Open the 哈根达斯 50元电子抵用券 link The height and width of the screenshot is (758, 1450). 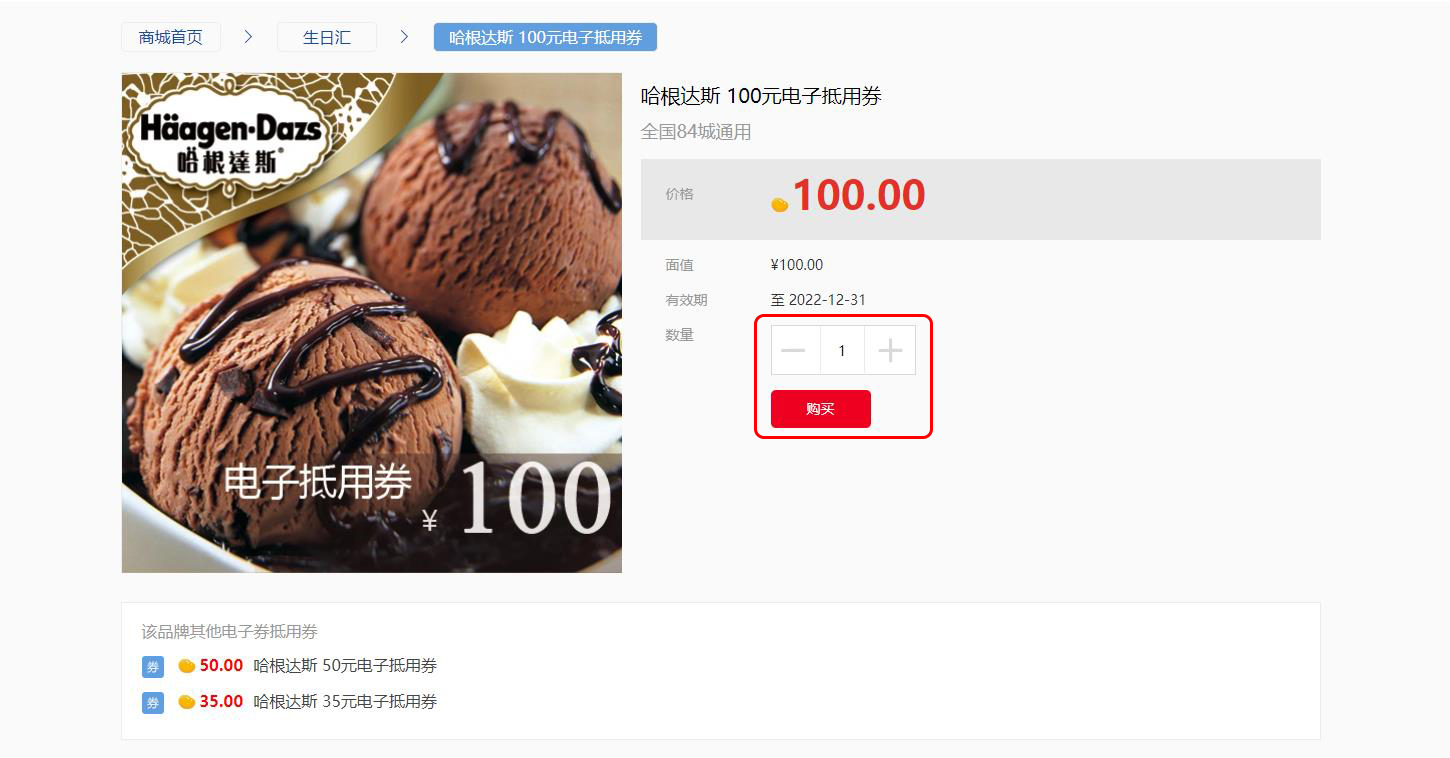click(x=345, y=666)
